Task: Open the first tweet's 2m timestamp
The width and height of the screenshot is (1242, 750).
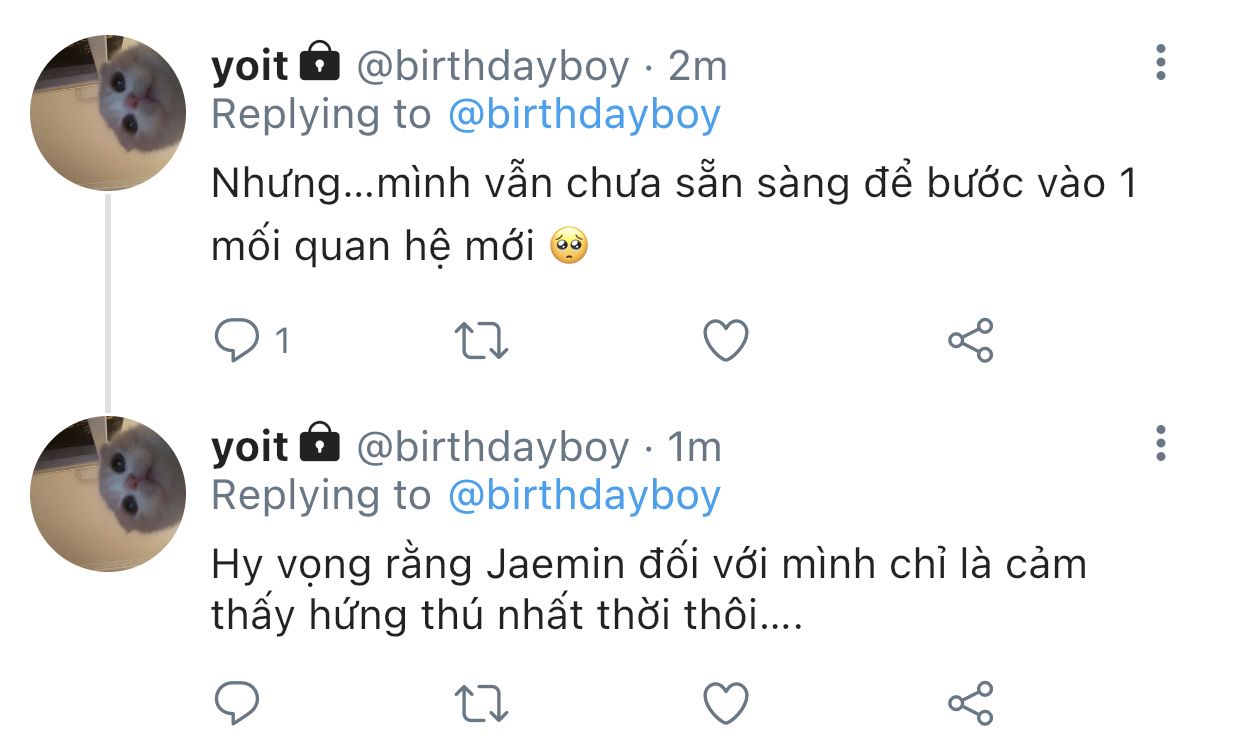Action: click(x=698, y=67)
